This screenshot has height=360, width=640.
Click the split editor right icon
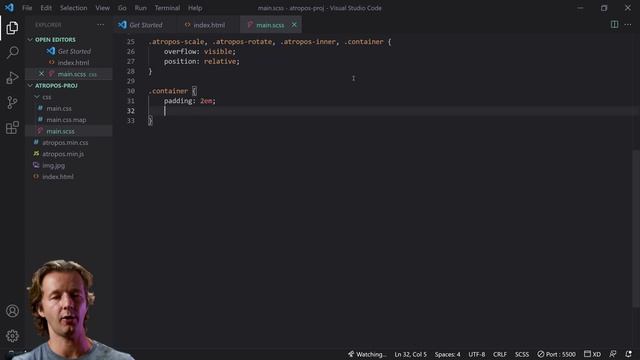click(x=614, y=24)
